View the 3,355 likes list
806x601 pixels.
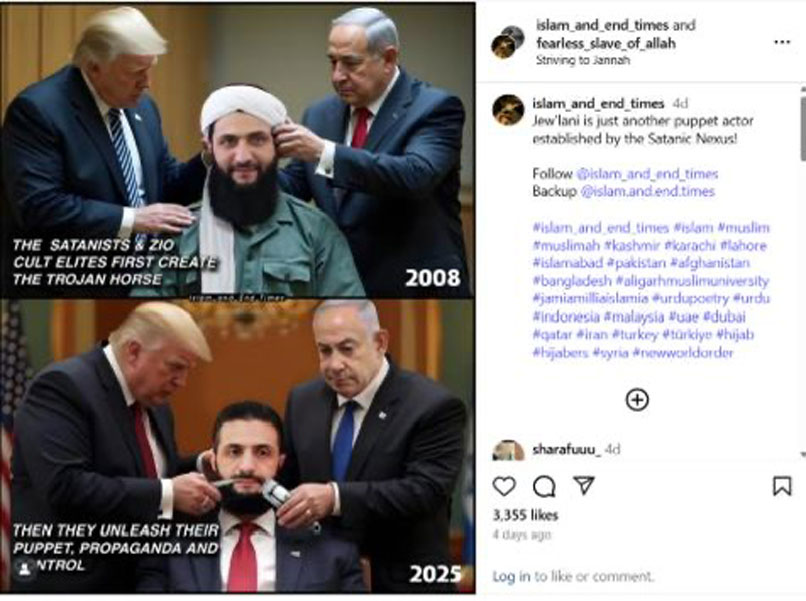525,515
